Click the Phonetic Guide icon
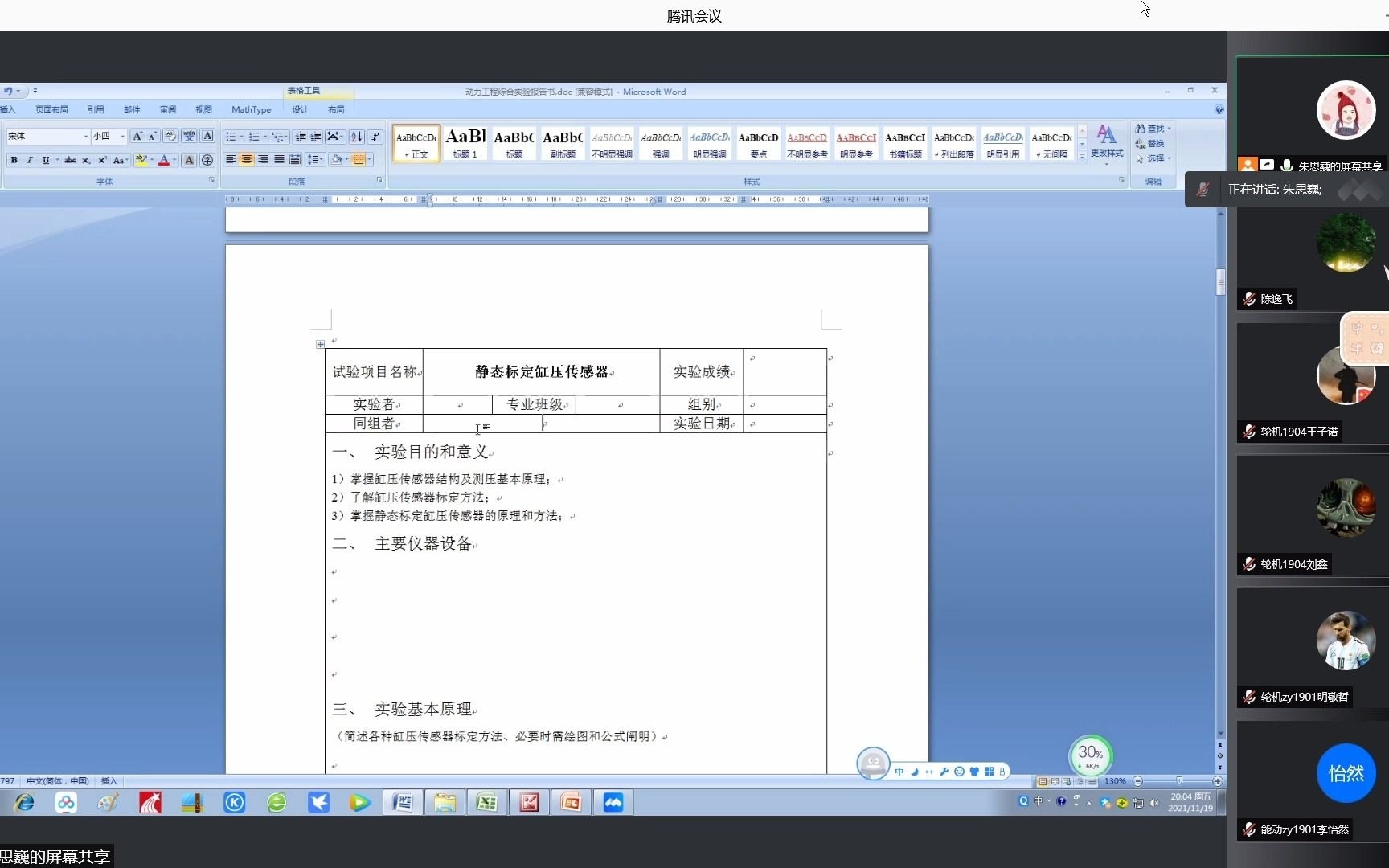This screenshot has height=868, width=1389. point(189,136)
